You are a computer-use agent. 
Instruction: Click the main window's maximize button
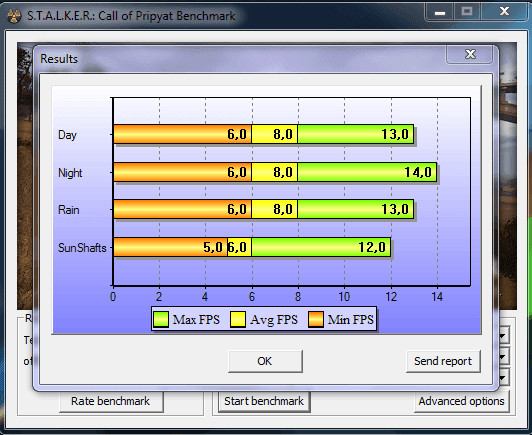(467, 12)
